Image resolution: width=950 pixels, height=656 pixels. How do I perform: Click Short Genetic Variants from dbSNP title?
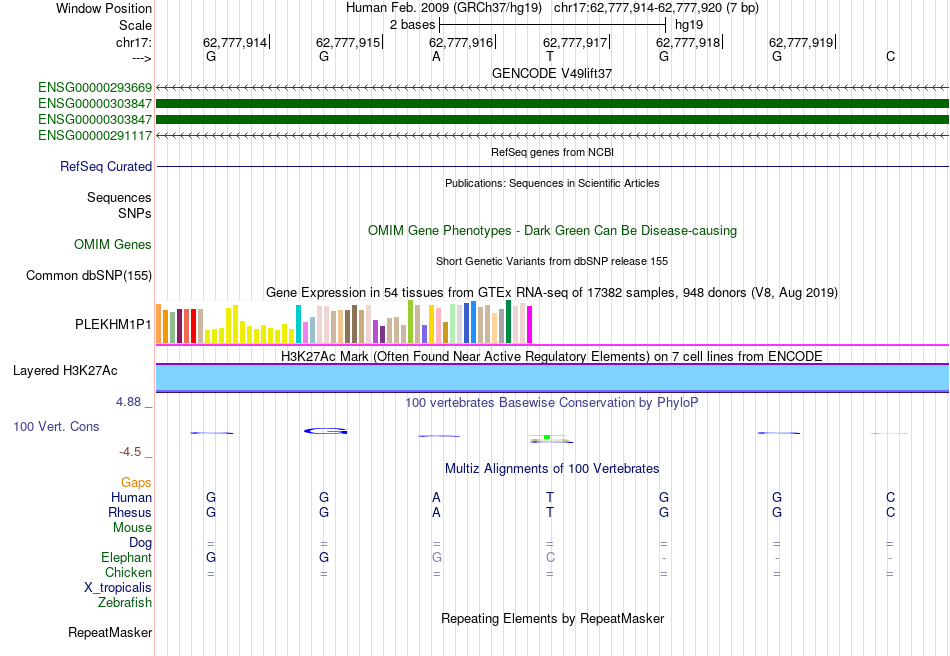tap(552, 262)
